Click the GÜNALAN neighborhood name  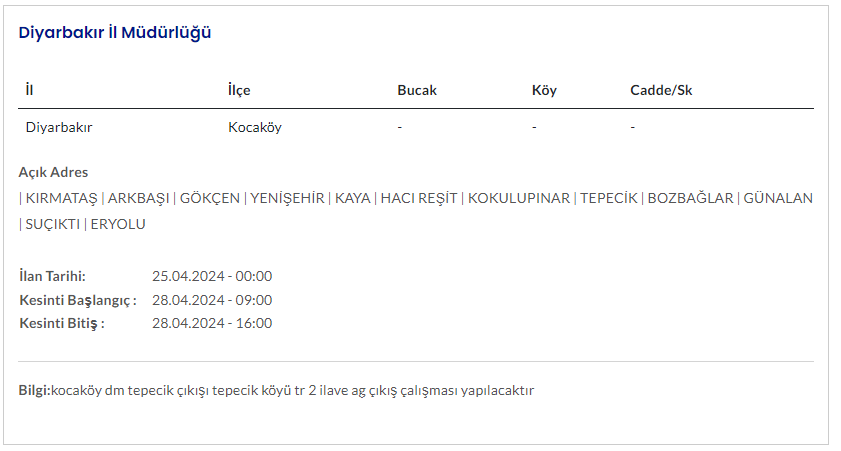click(779, 198)
